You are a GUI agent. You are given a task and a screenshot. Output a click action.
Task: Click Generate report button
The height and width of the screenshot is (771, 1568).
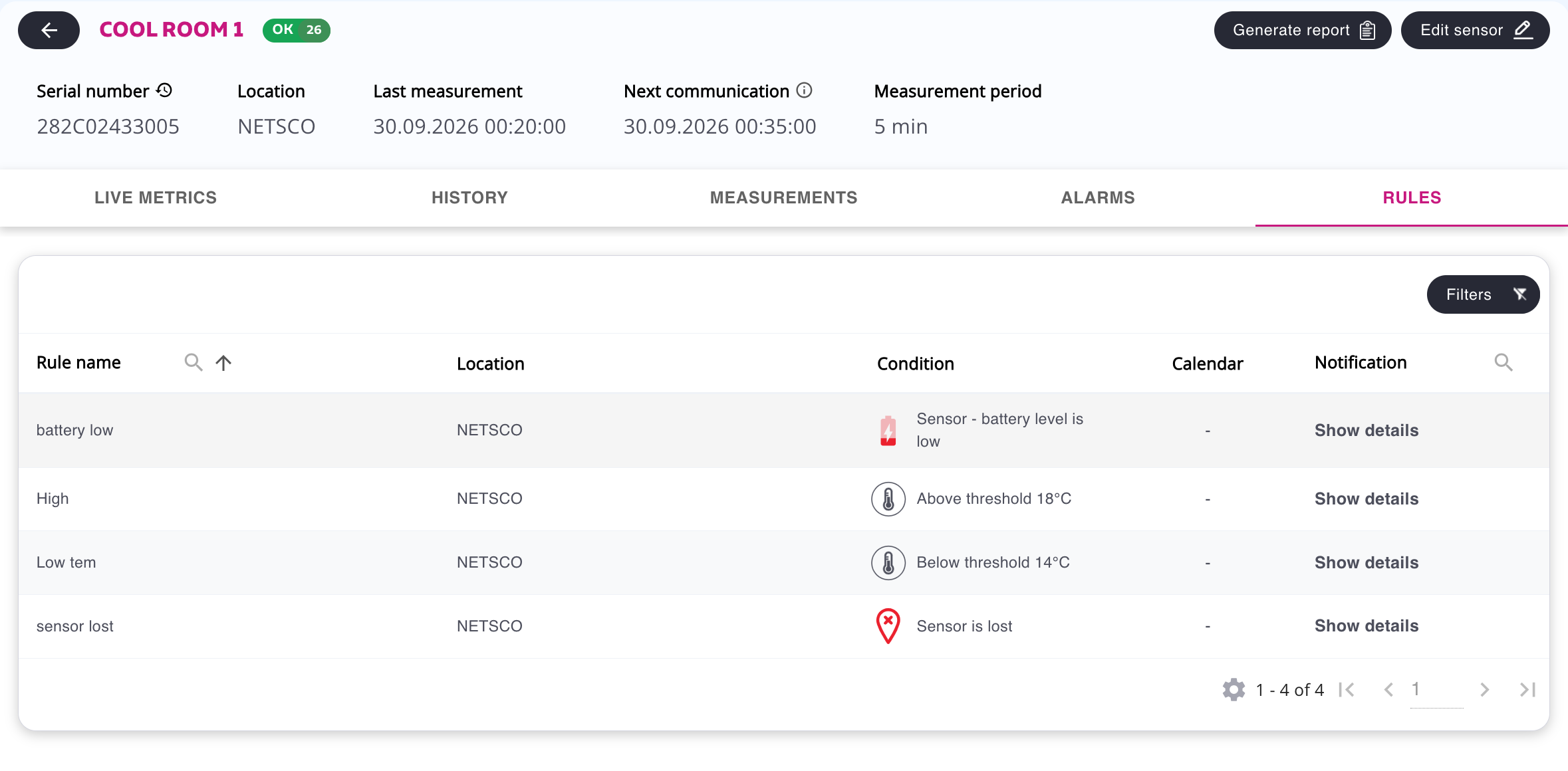pos(1302,30)
